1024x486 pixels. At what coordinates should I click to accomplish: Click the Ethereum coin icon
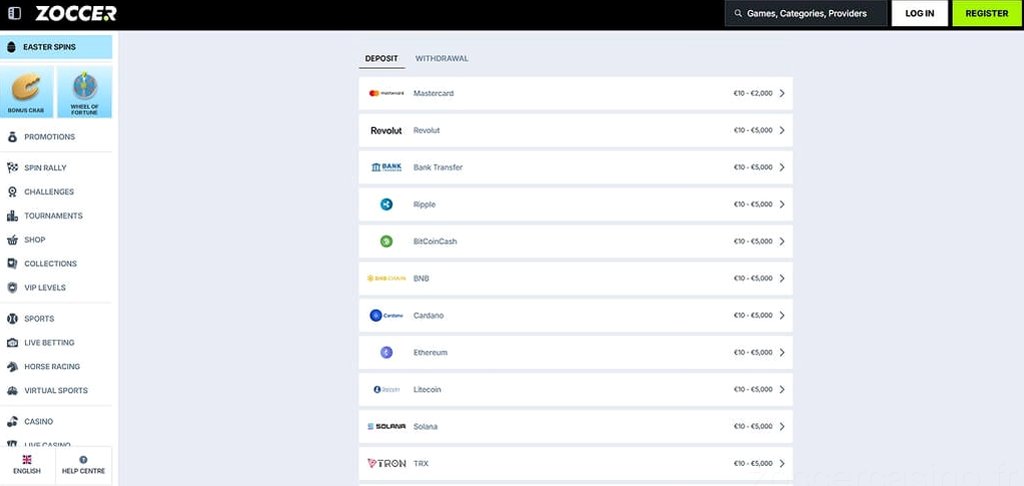(386, 353)
